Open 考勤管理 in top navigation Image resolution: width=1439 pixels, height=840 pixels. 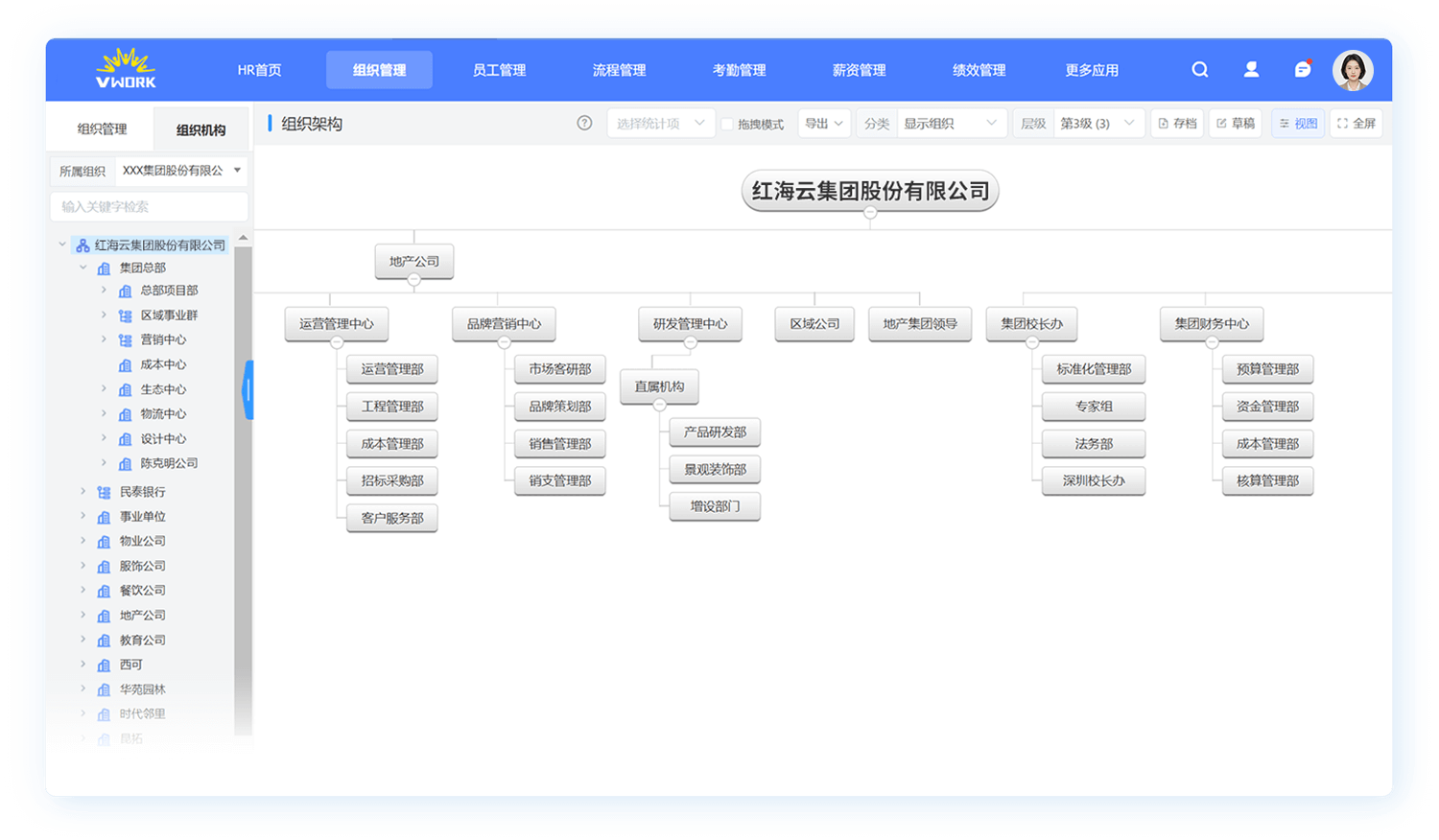(x=739, y=70)
